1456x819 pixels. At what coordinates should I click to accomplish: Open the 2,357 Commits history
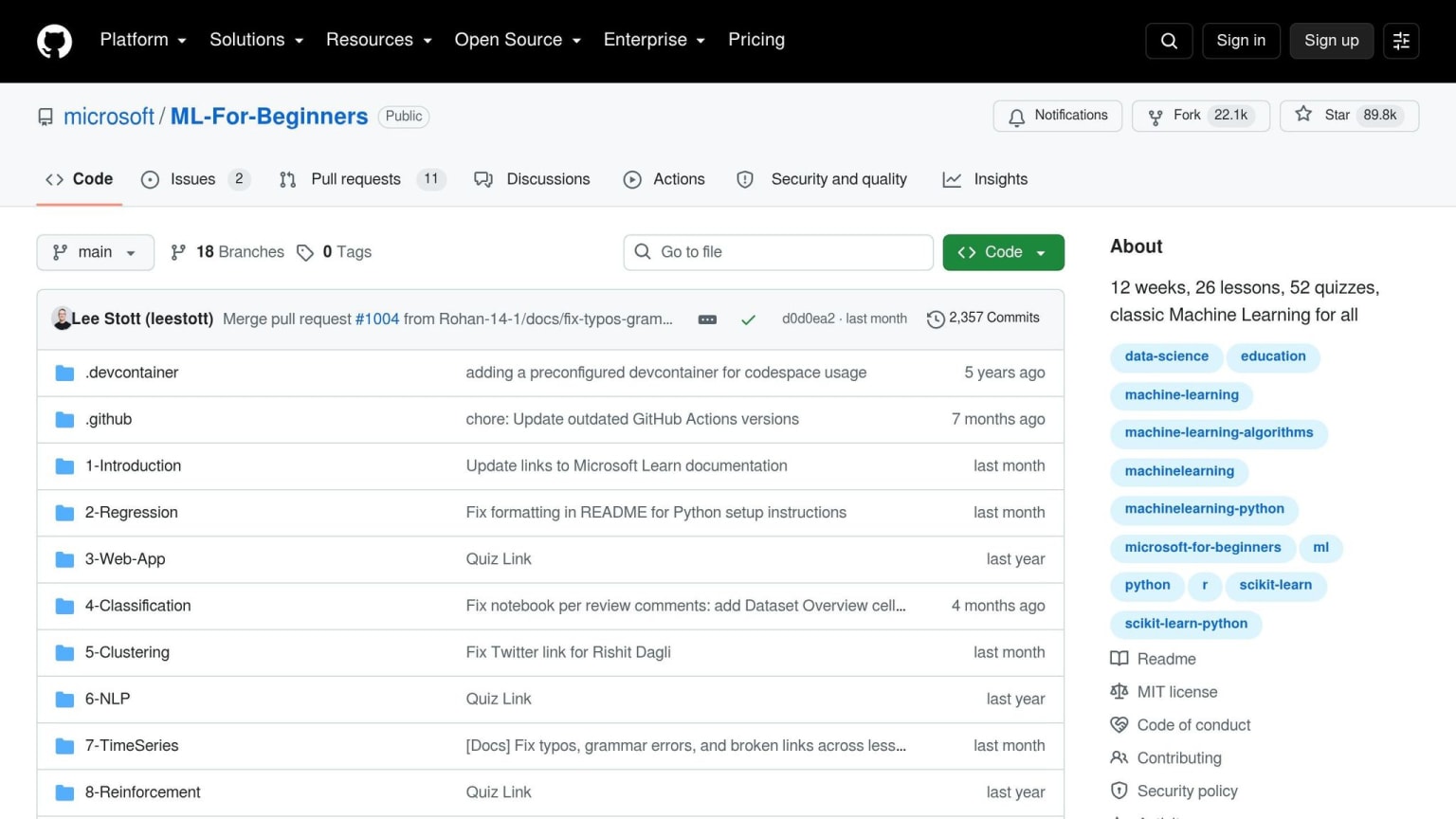983,318
